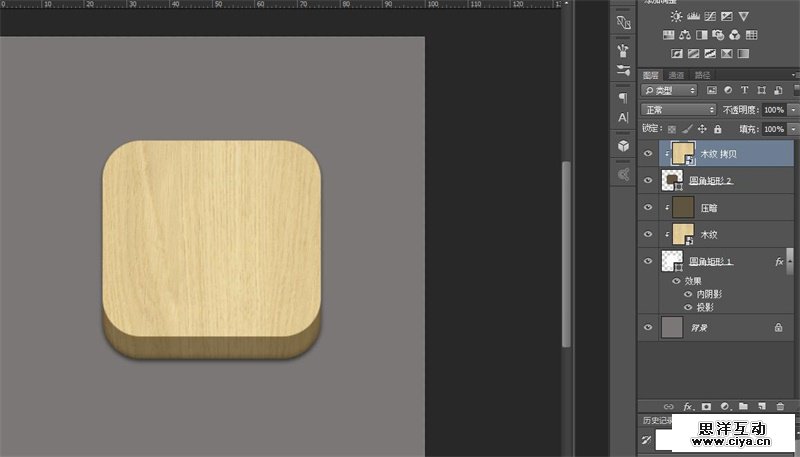Delete layer with trash icon

pos(780,407)
